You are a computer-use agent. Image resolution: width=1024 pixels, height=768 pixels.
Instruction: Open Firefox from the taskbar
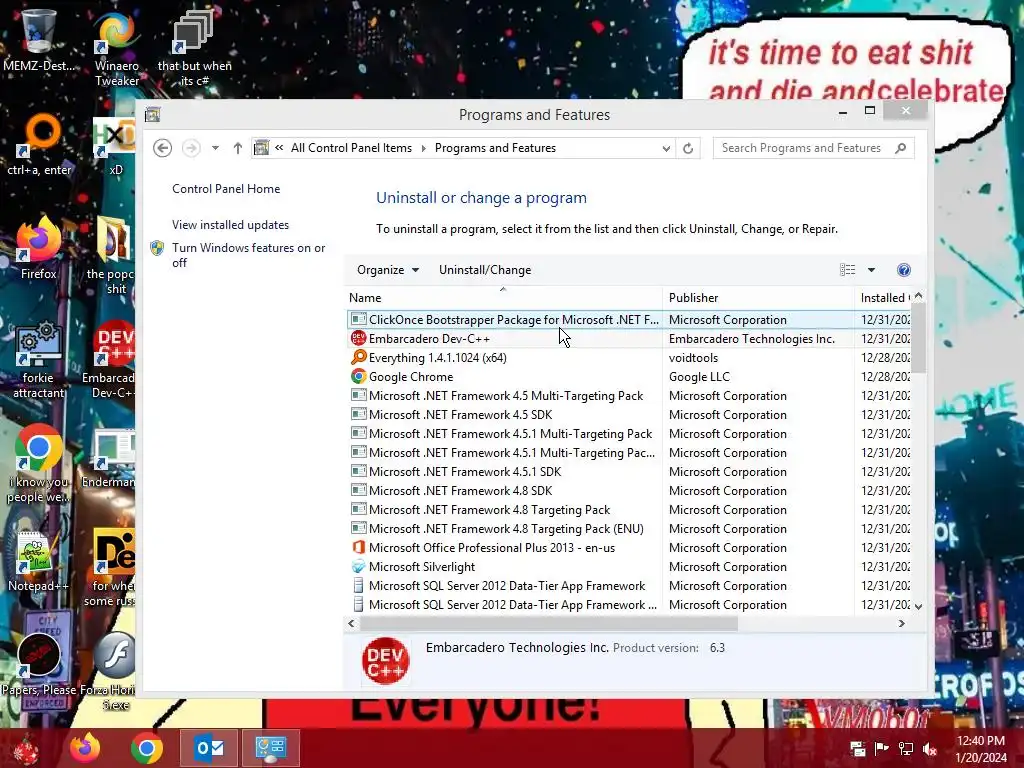coord(85,748)
